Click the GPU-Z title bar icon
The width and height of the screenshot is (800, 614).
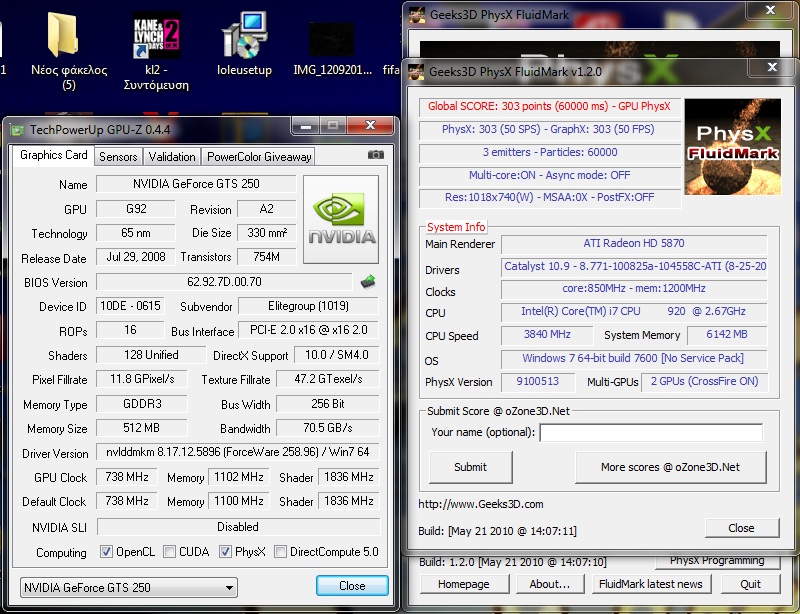[18, 130]
